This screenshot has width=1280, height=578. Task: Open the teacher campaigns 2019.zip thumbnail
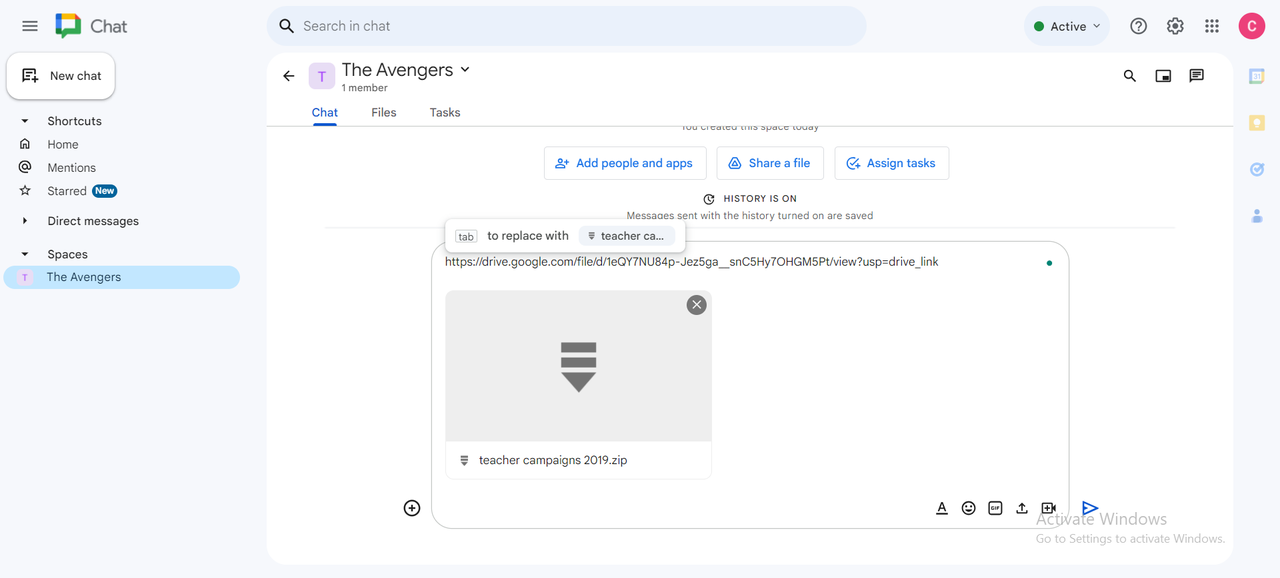(578, 366)
